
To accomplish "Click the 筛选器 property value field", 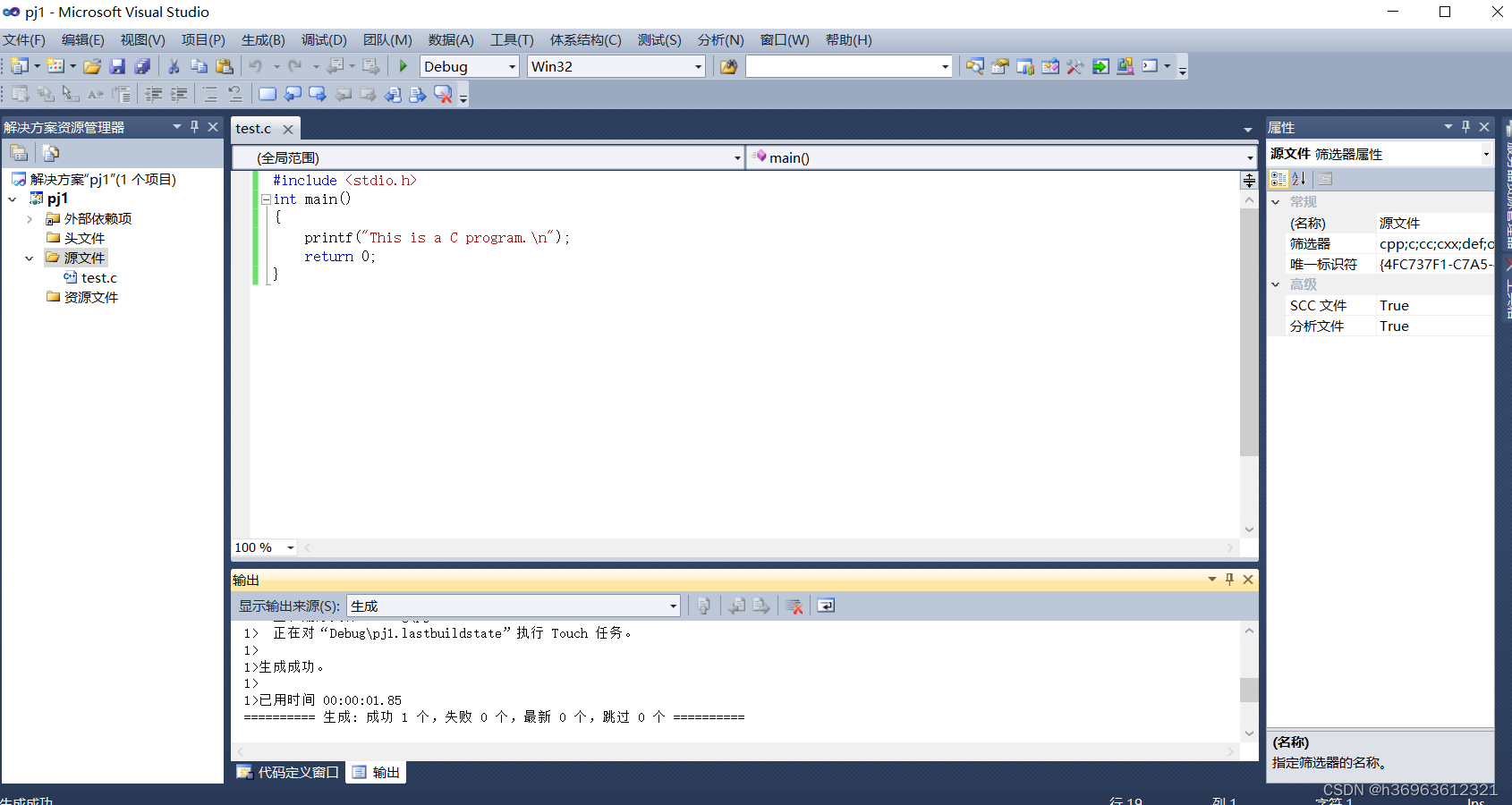I will tap(1435, 243).
